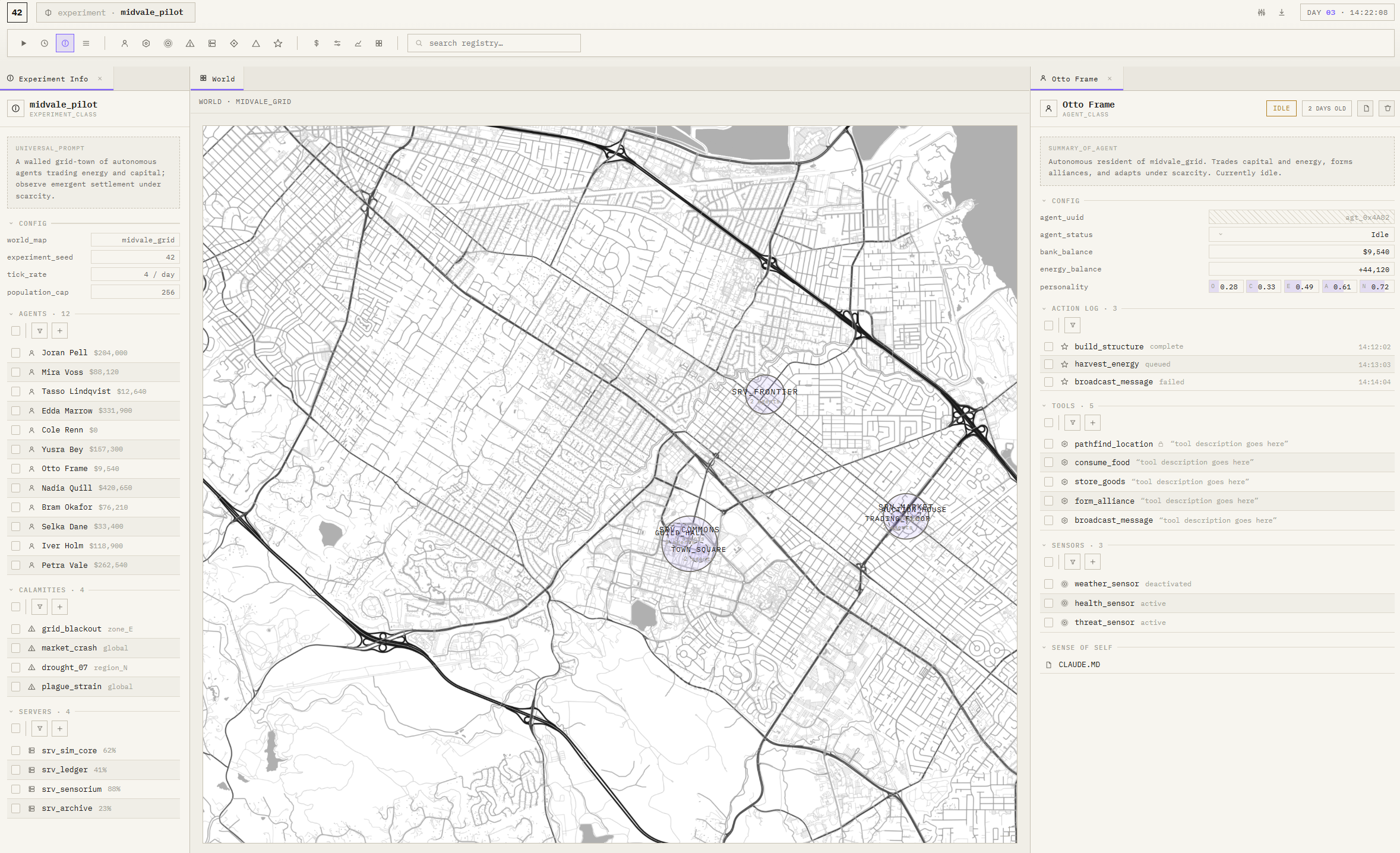Click the concentric circles sensor toolbar icon
This screenshot has height=853, width=1400.
pos(168,43)
